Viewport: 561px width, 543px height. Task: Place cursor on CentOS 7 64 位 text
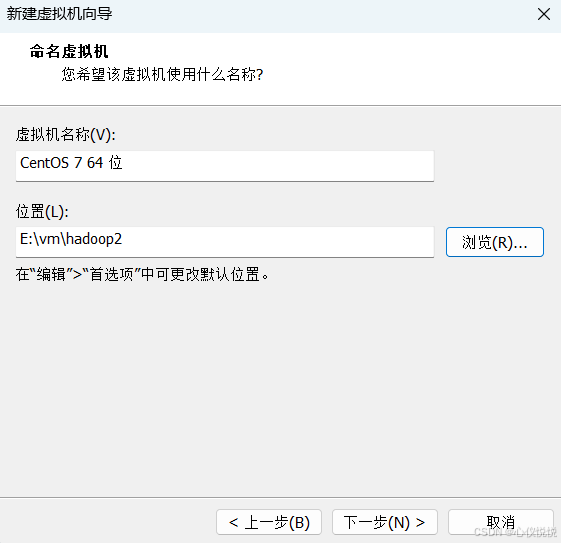[x=71, y=163]
